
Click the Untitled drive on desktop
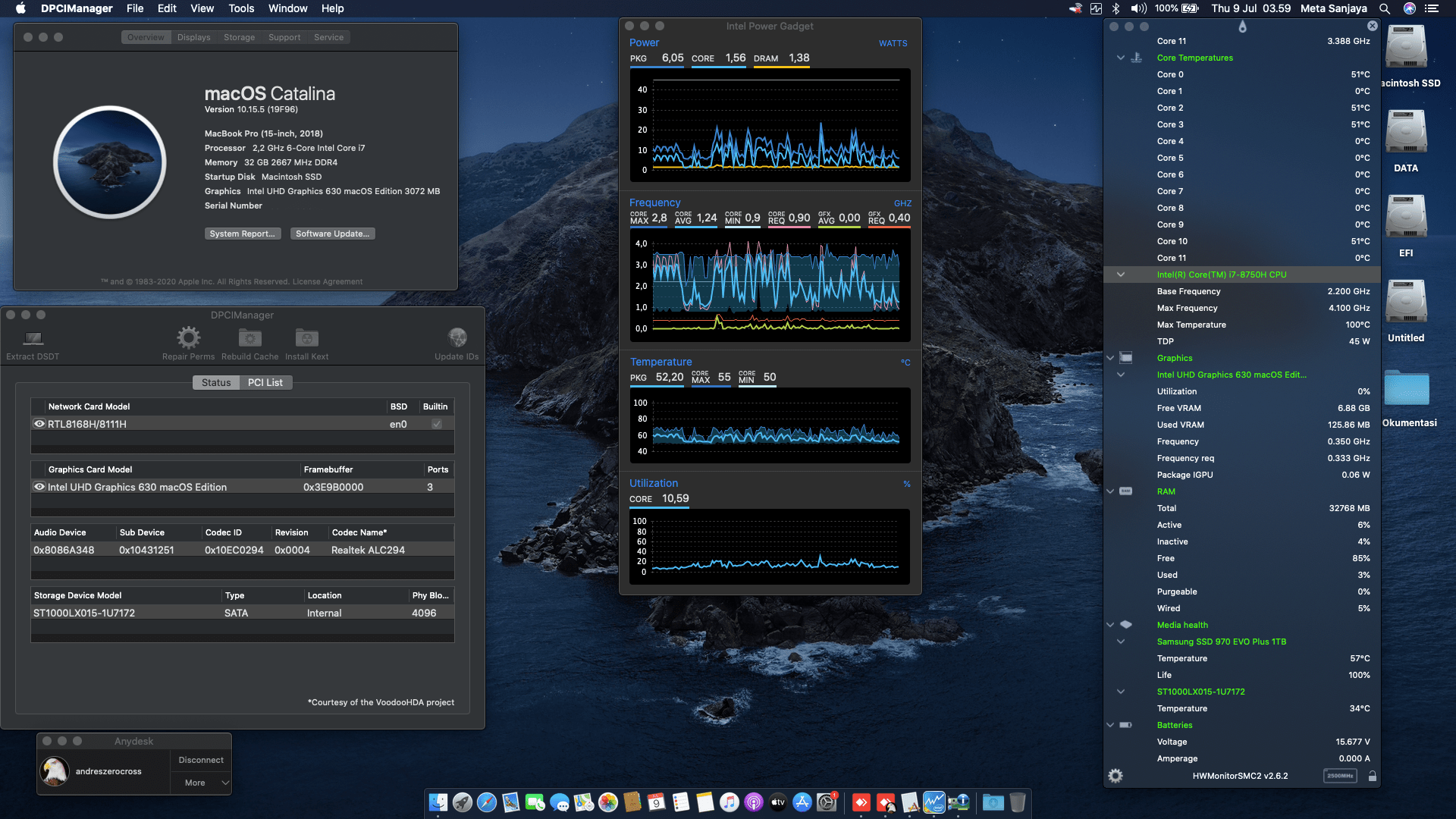(x=1406, y=302)
